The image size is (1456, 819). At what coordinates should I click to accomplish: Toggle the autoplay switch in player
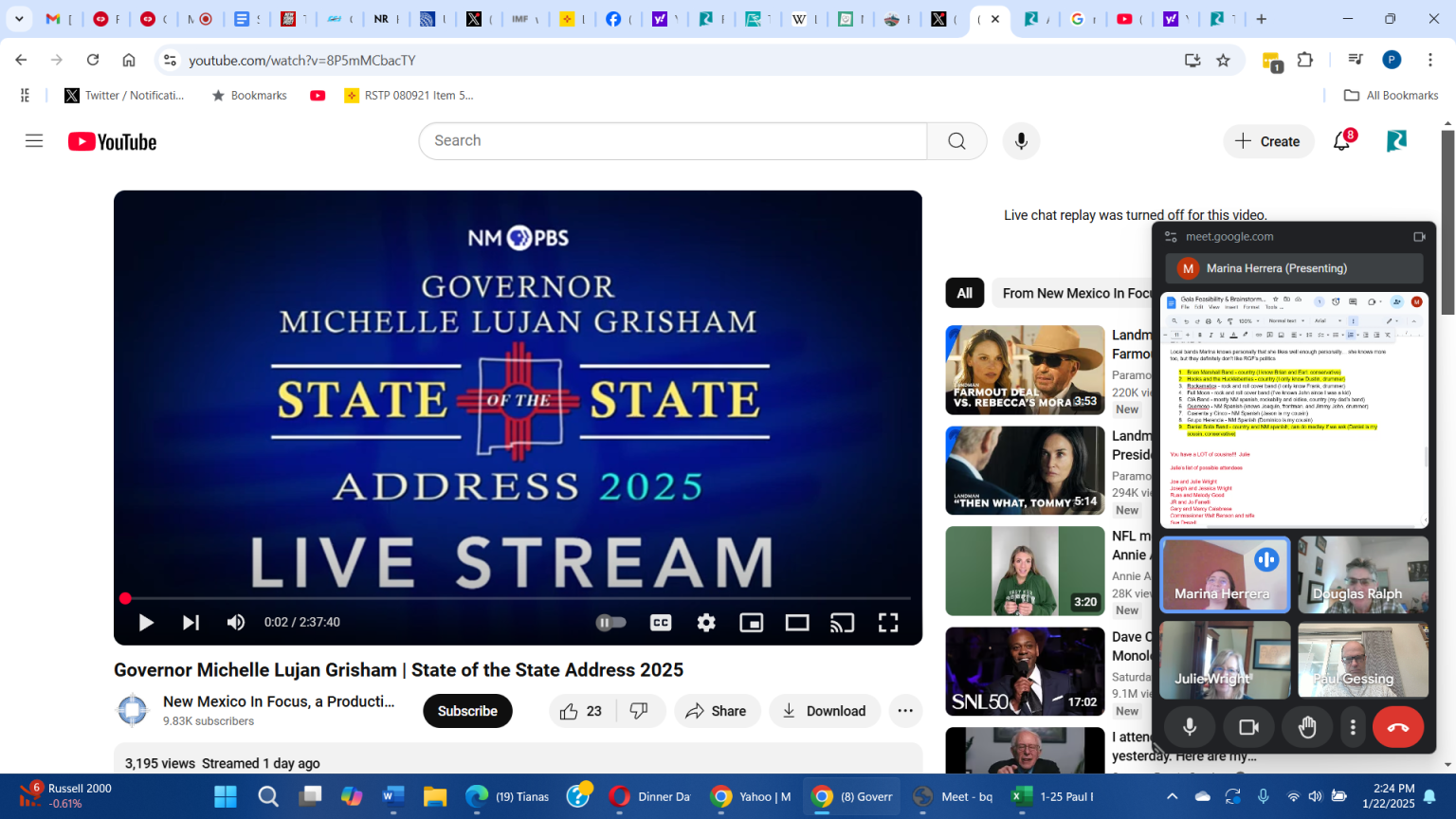[x=611, y=623]
